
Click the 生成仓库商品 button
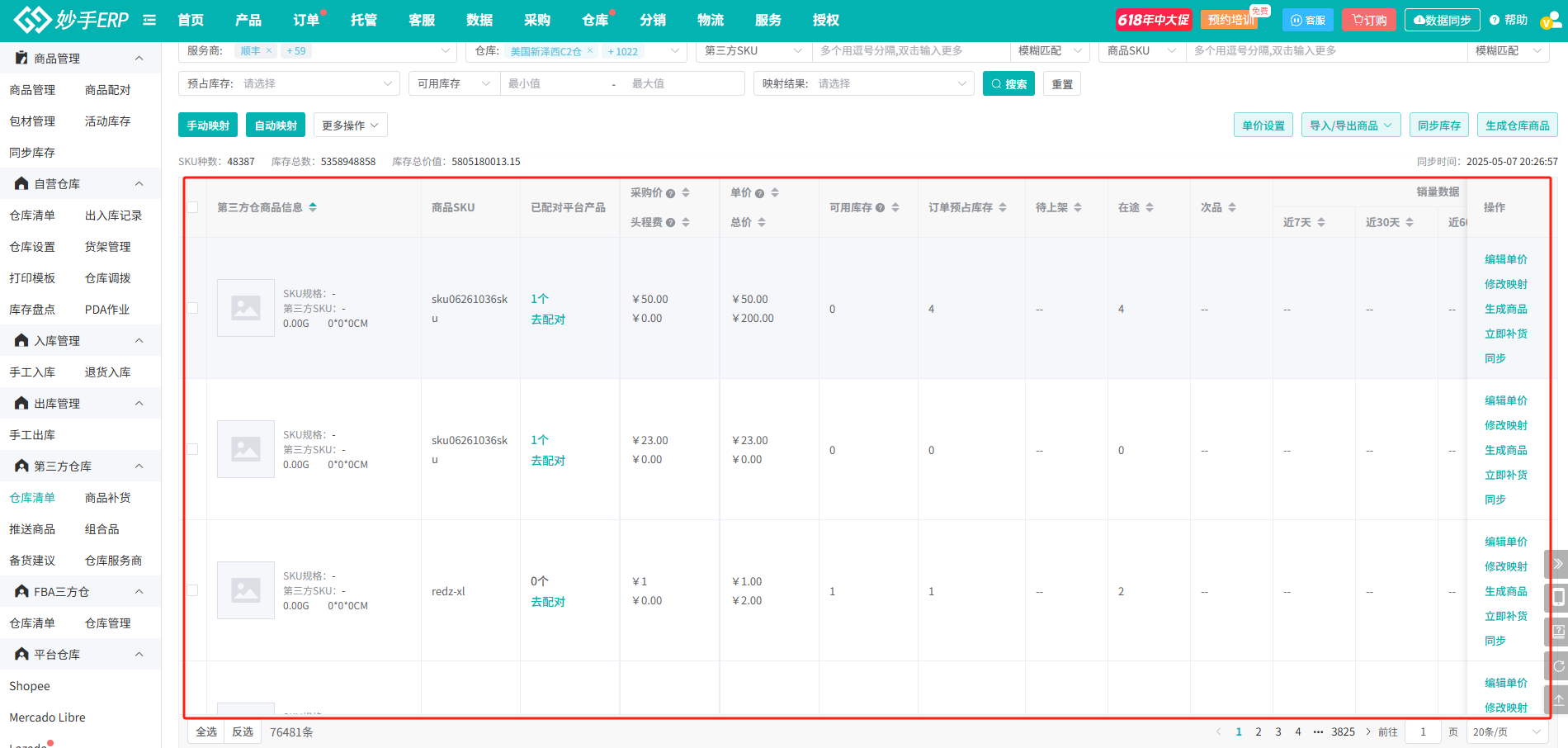[x=1517, y=125]
